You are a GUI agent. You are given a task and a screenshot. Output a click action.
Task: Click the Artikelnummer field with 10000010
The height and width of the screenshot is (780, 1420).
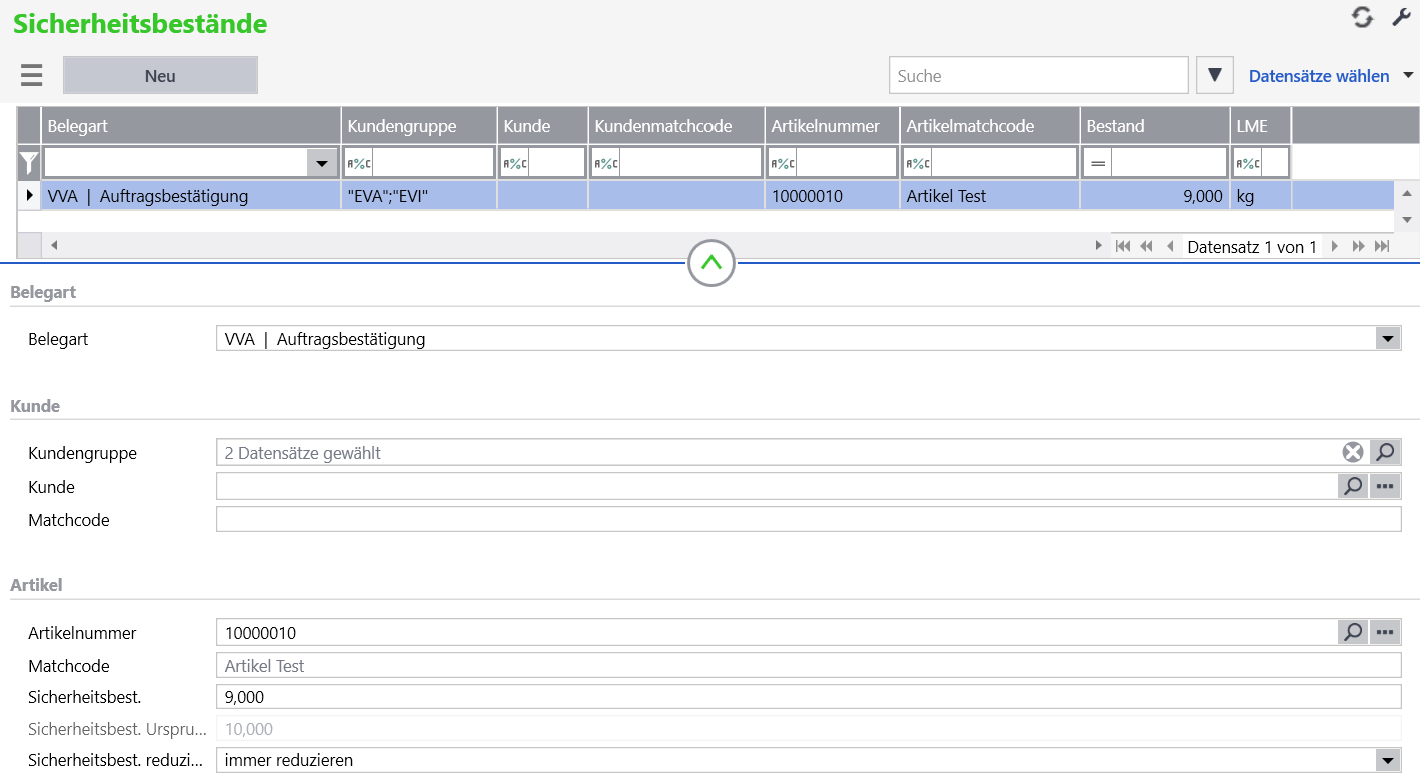pos(777,632)
